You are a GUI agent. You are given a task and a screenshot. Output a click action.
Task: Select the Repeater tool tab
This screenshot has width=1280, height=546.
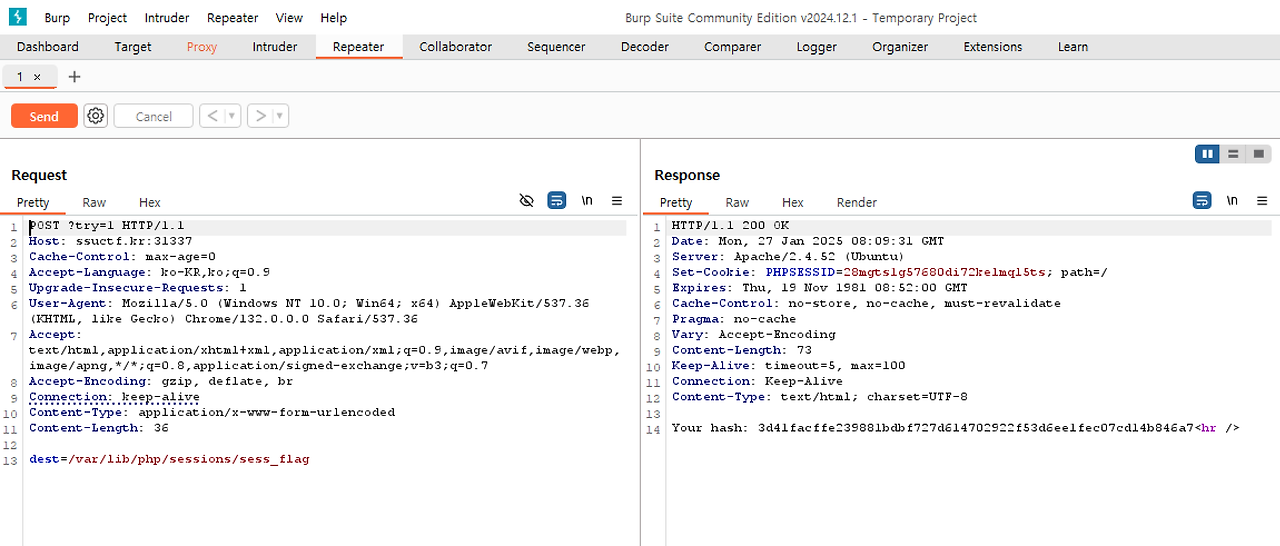point(359,47)
